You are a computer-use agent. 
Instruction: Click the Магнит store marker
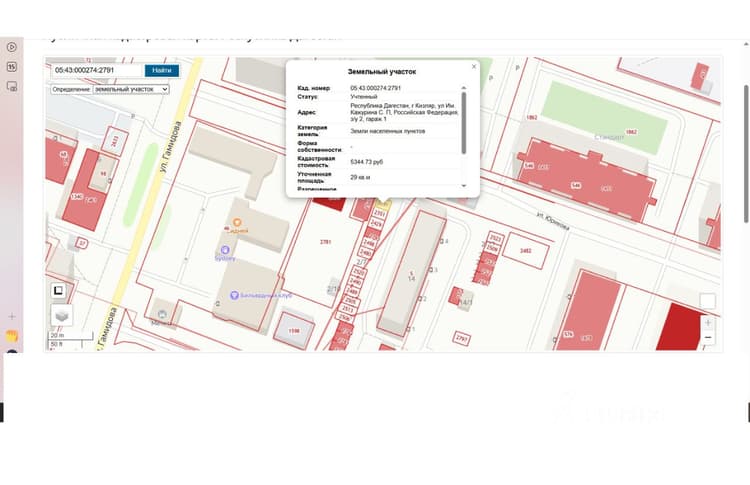[162, 314]
